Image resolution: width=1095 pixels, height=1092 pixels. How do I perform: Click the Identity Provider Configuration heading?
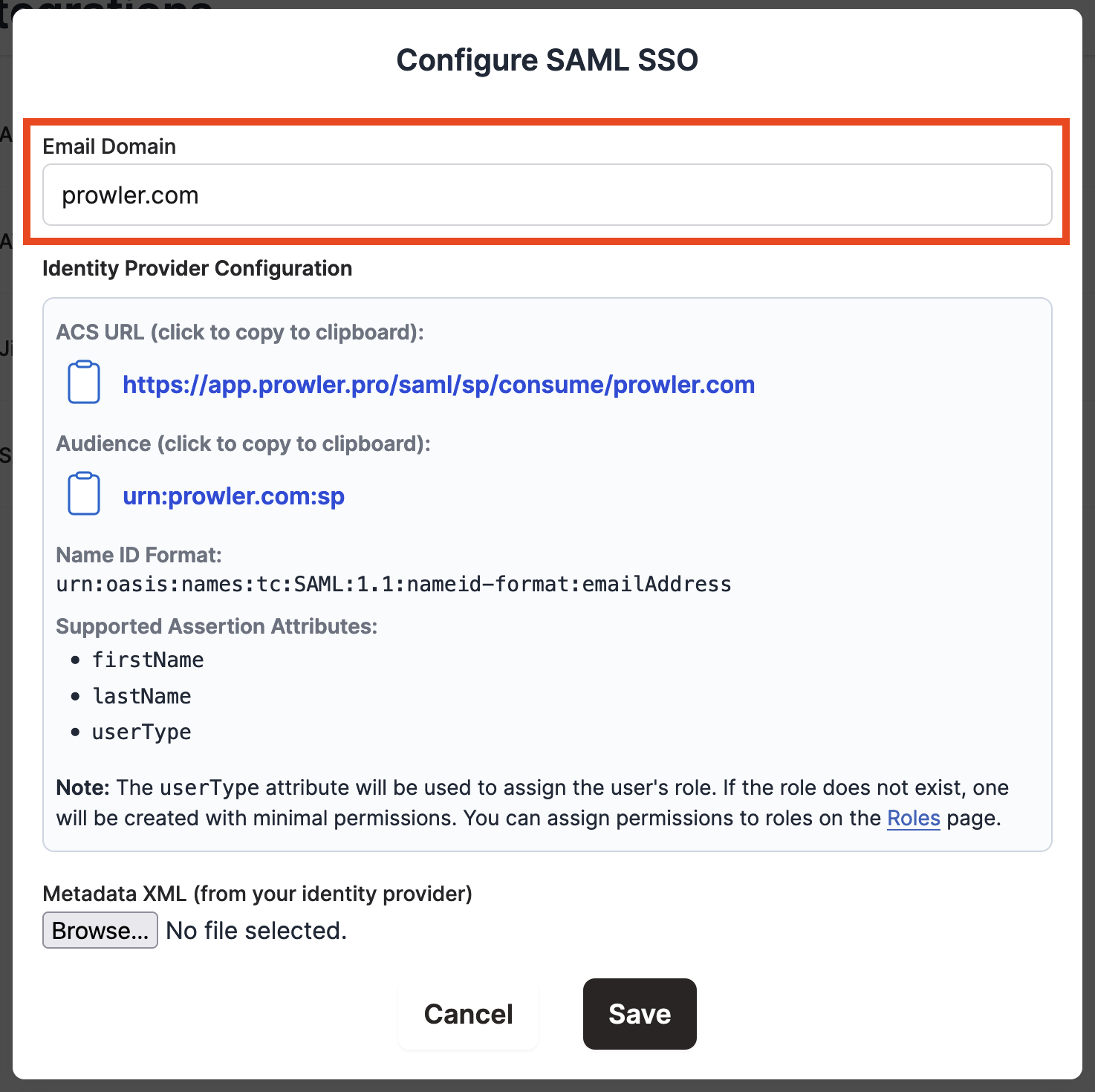point(197,268)
